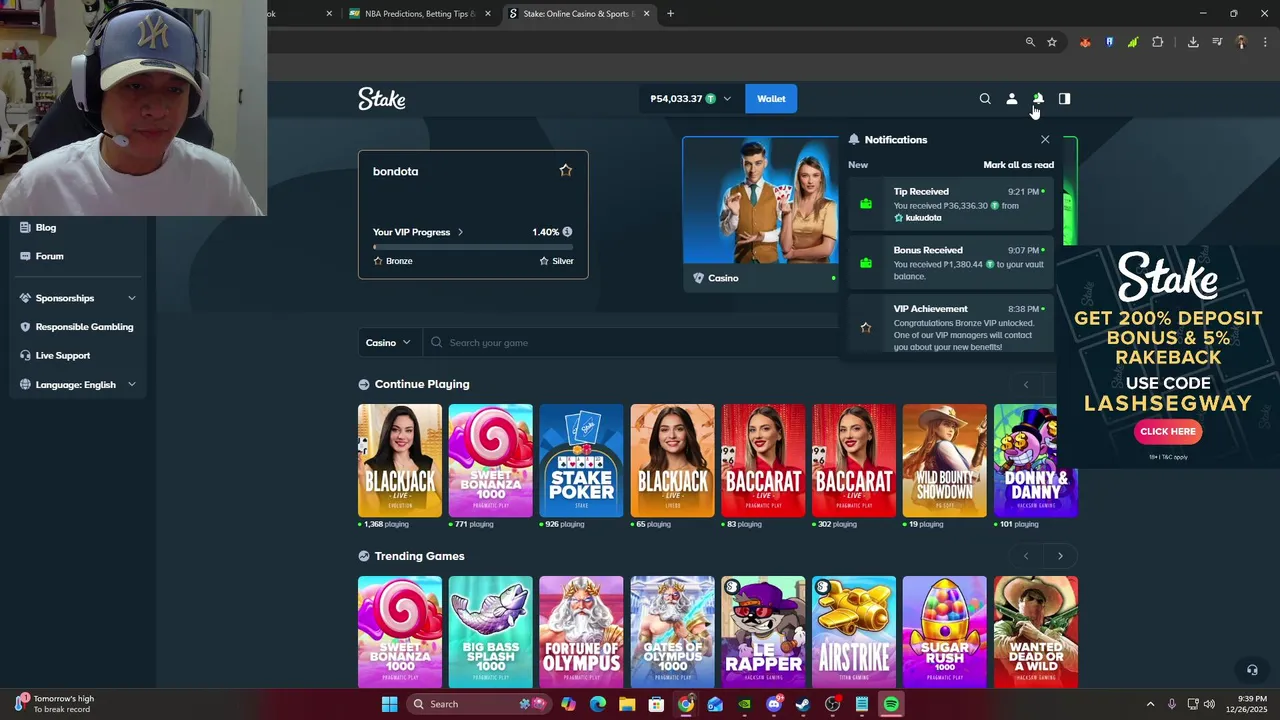Open the MetaMask fox extension
This screenshot has width=1280, height=720.
click(1085, 42)
